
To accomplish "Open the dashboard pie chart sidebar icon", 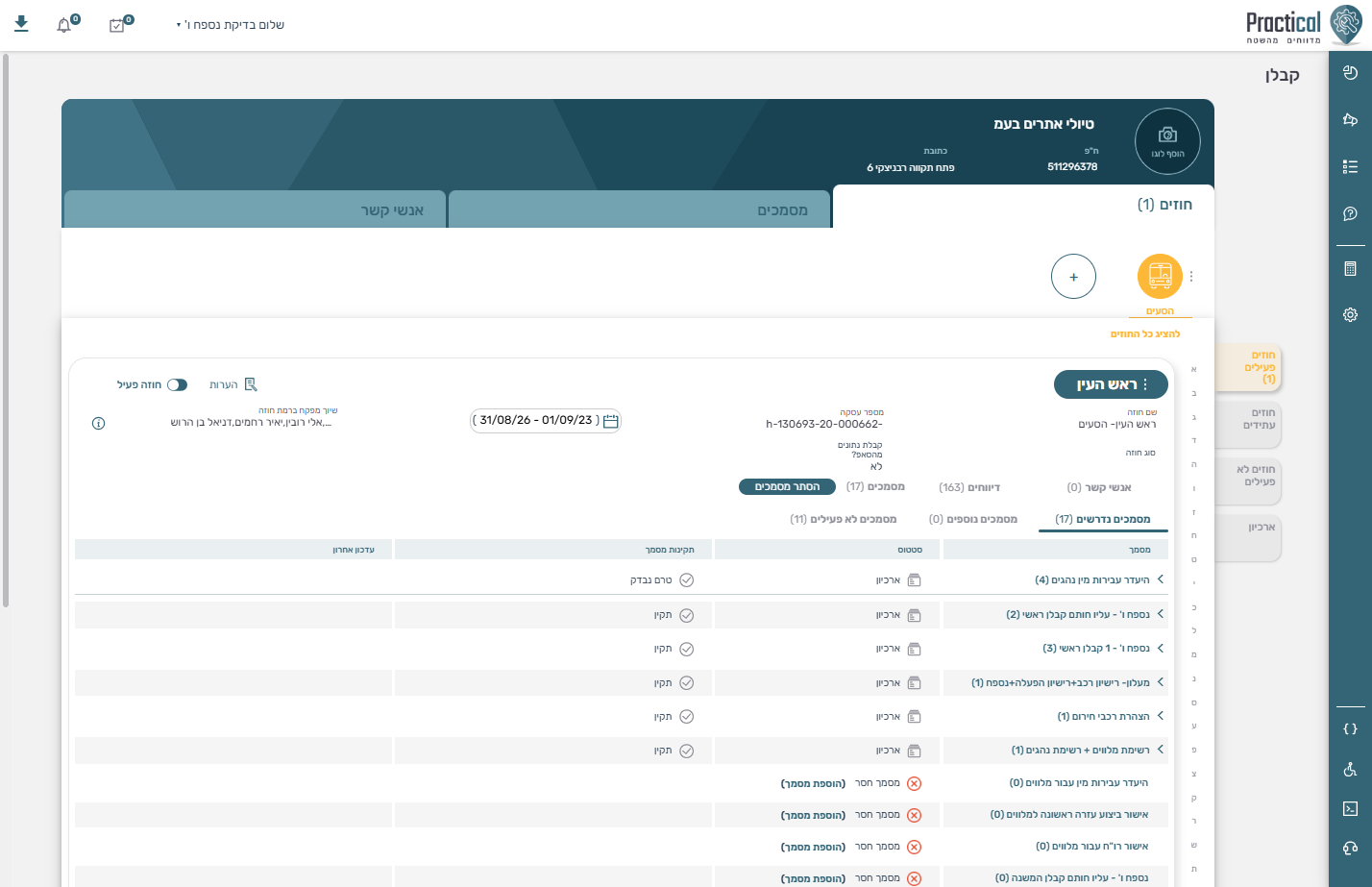I will point(1350,72).
